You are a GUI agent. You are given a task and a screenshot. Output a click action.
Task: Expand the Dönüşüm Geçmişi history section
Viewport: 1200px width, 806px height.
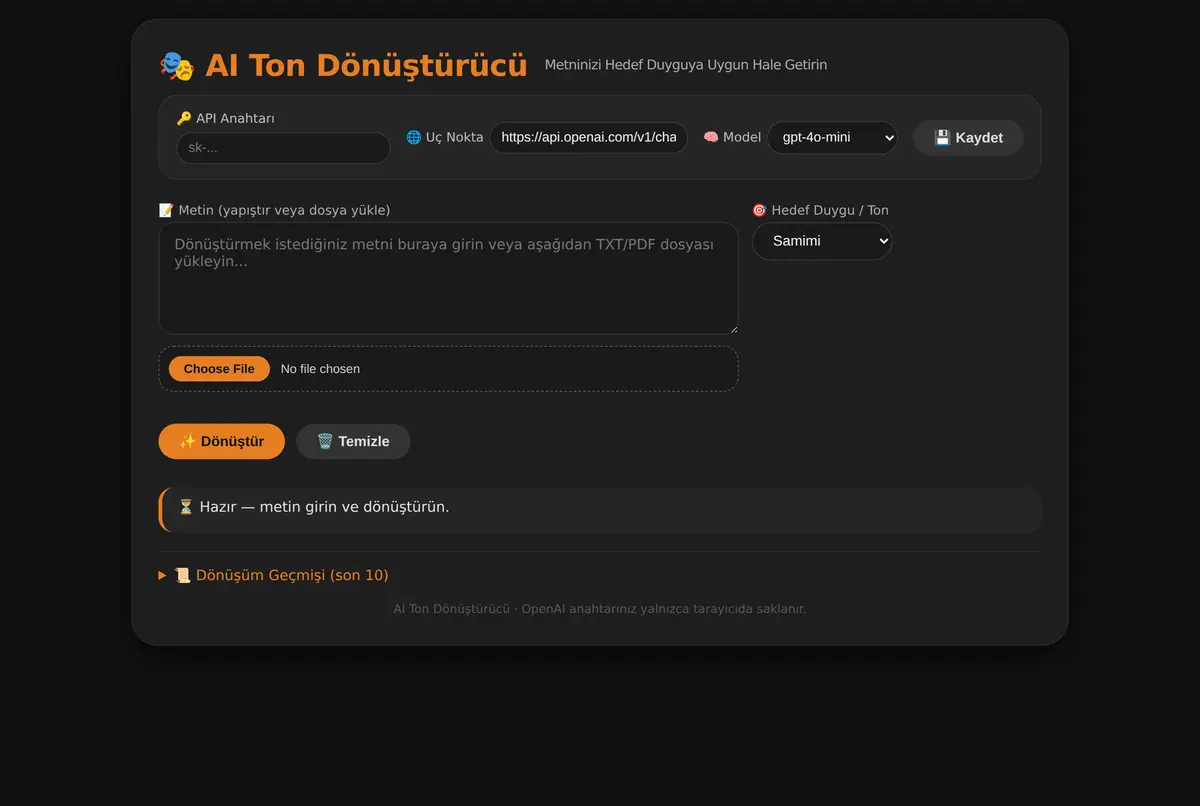pos(274,575)
